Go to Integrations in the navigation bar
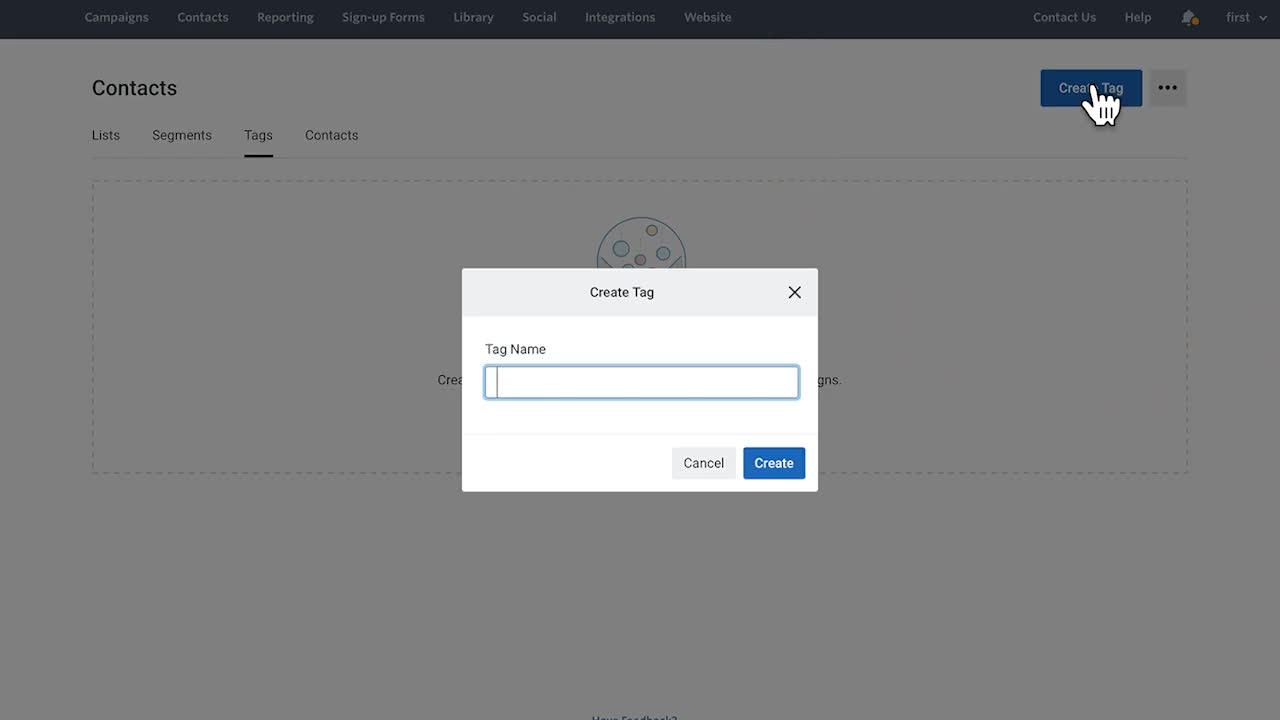This screenshot has width=1280, height=720. click(620, 17)
